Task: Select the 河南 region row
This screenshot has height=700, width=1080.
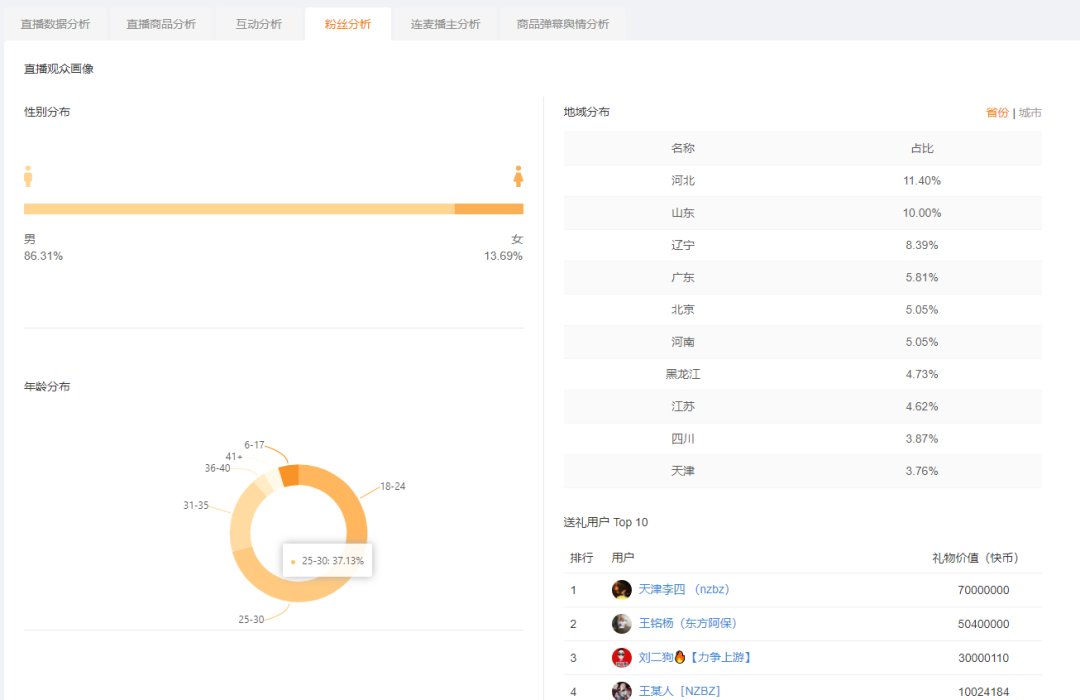Action: pyautogui.click(x=802, y=342)
